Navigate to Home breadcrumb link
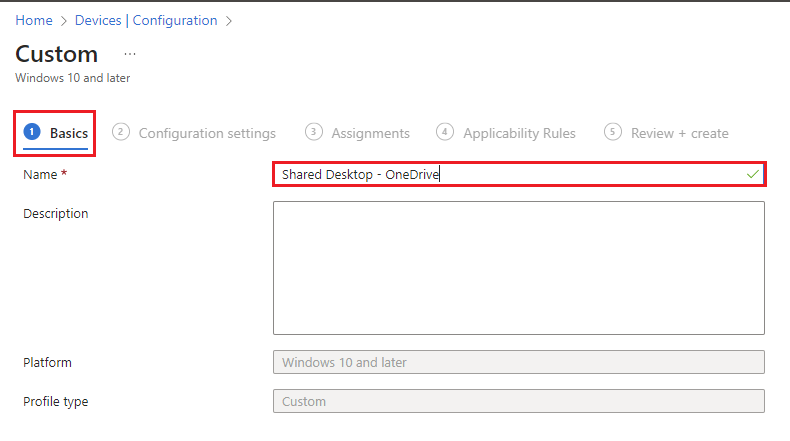Viewport: 790px width, 441px height. pyautogui.click(x=33, y=20)
